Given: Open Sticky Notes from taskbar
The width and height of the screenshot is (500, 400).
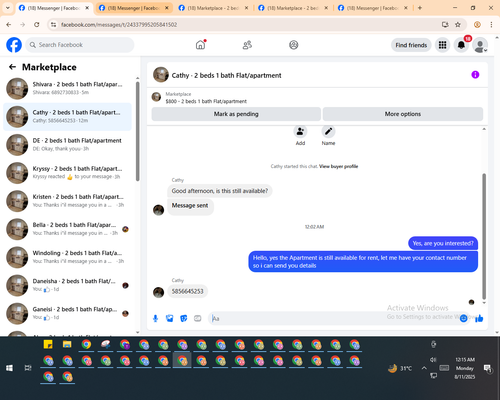Looking at the screenshot, I should (x=48, y=344).
